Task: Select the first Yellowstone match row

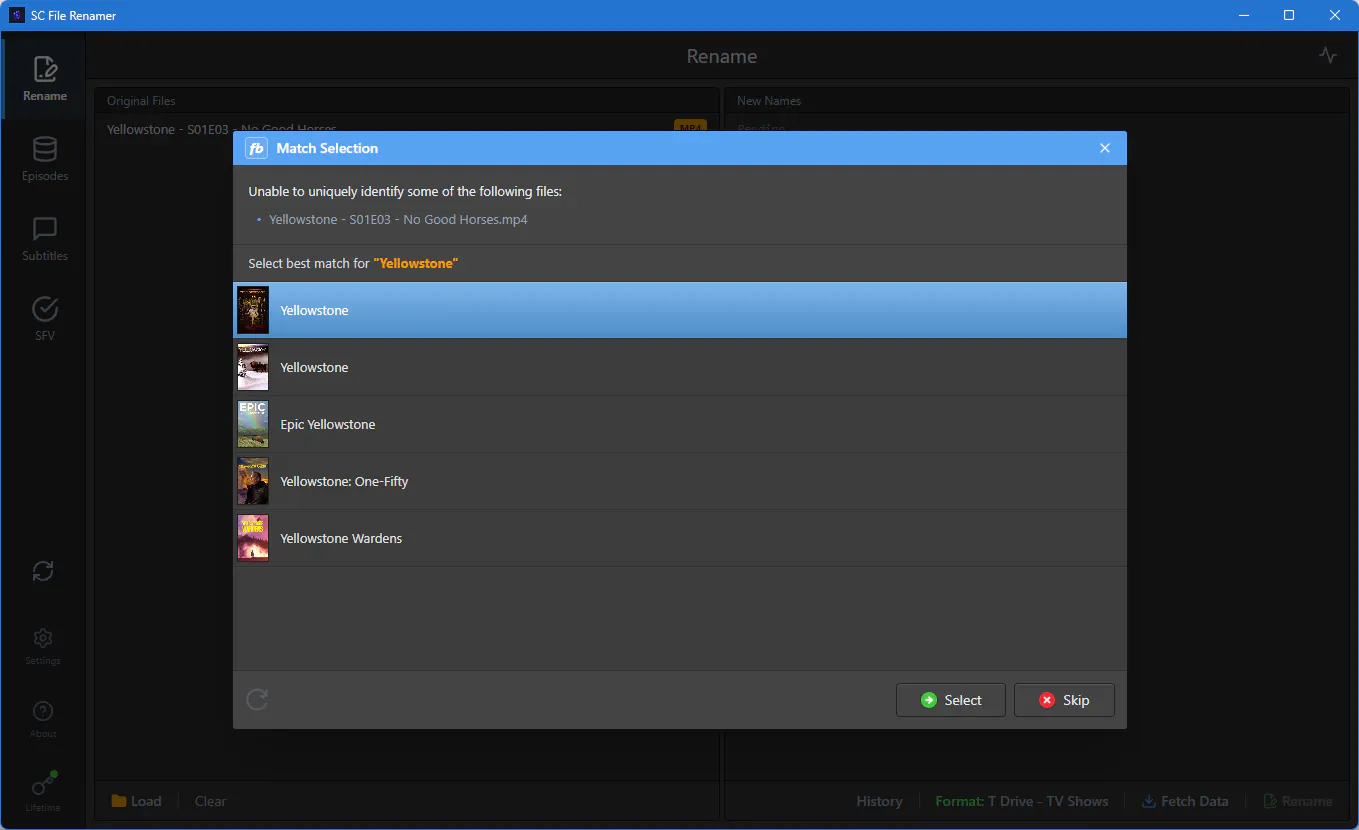Action: click(680, 310)
